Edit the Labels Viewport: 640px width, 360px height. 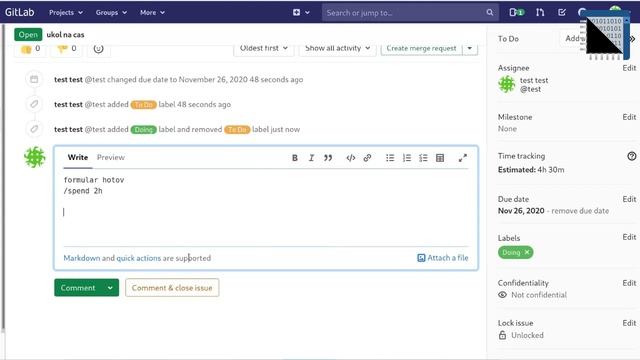(629, 237)
